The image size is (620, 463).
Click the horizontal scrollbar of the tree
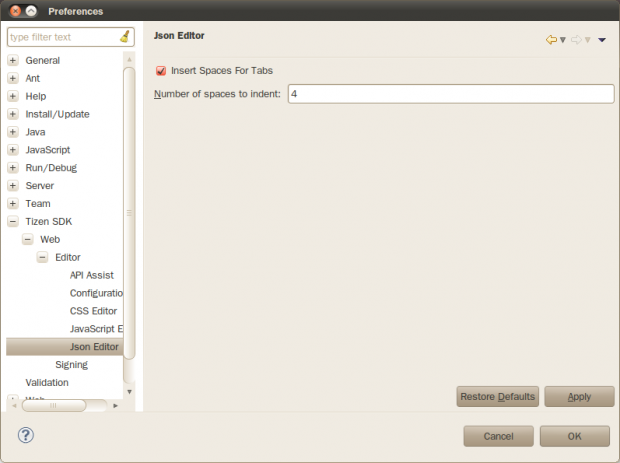click(66, 406)
